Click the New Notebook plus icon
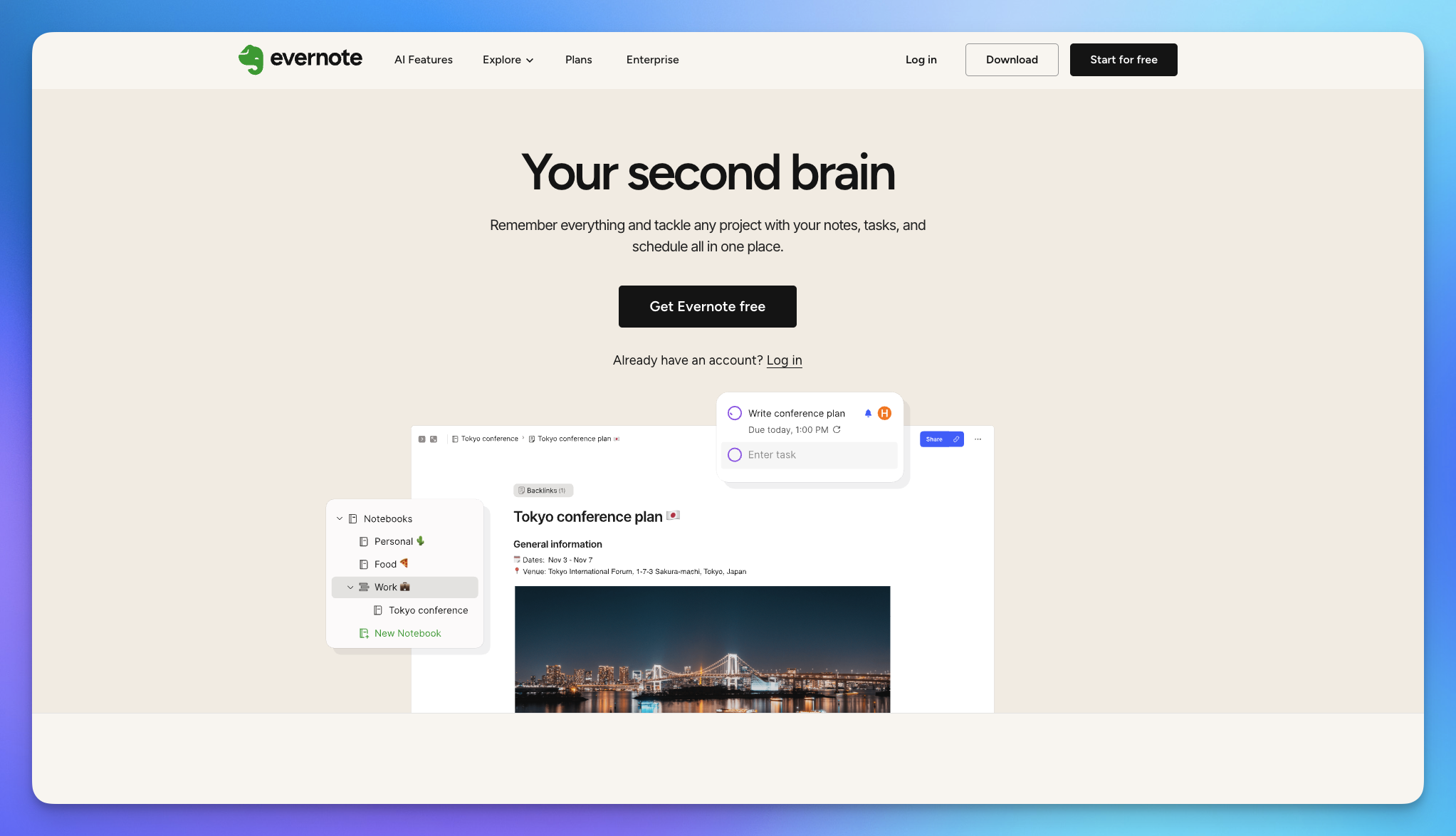Viewport: 1456px width, 836px height. (x=364, y=633)
